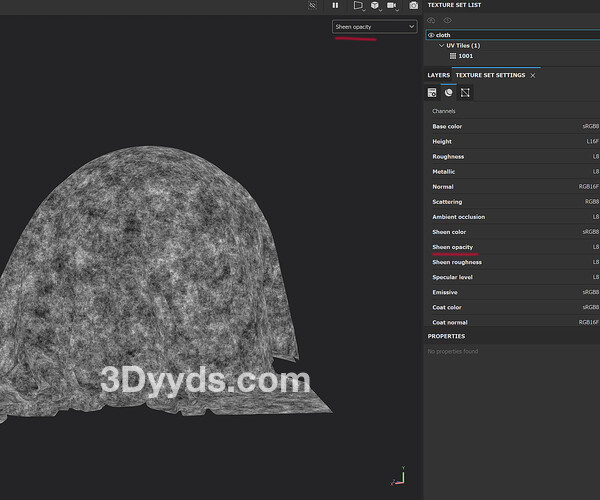
Task: Select the 1001 UV tile
Action: (x=465, y=56)
